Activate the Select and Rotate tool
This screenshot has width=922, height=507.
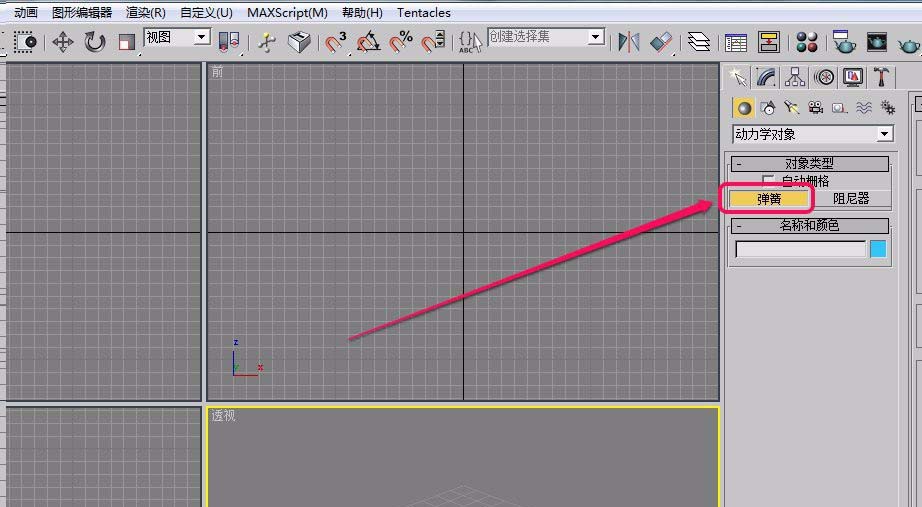click(x=94, y=42)
